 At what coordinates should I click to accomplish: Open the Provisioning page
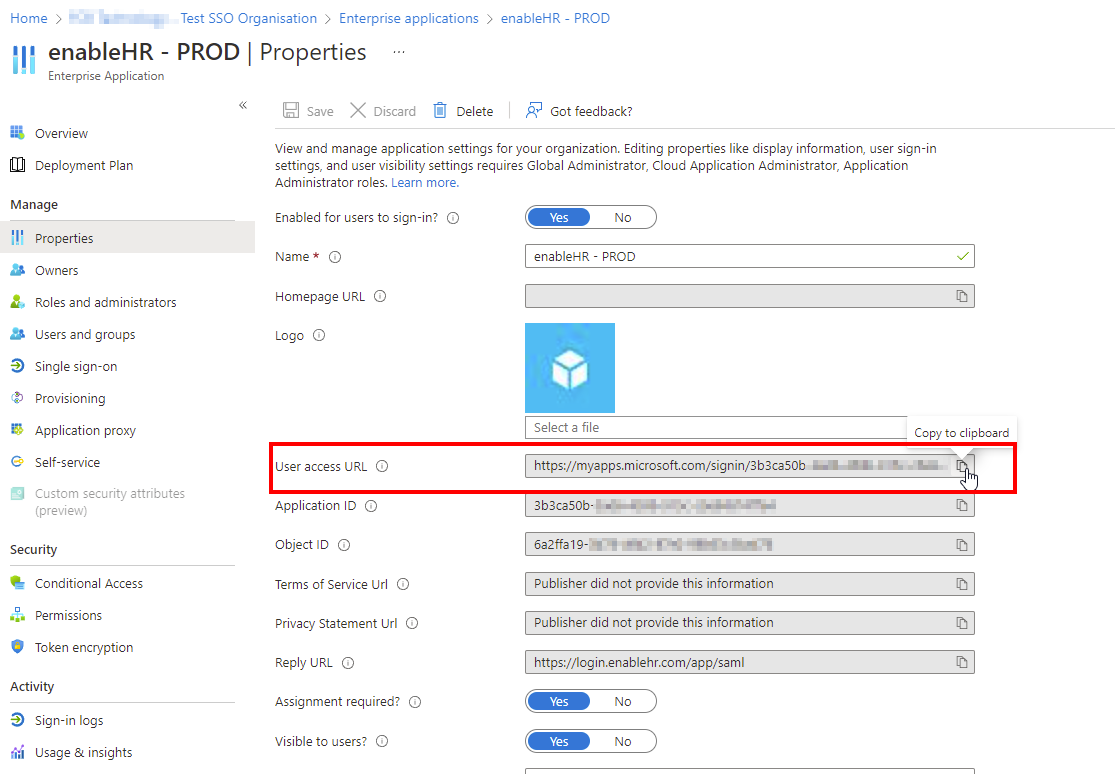coord(70,398)
